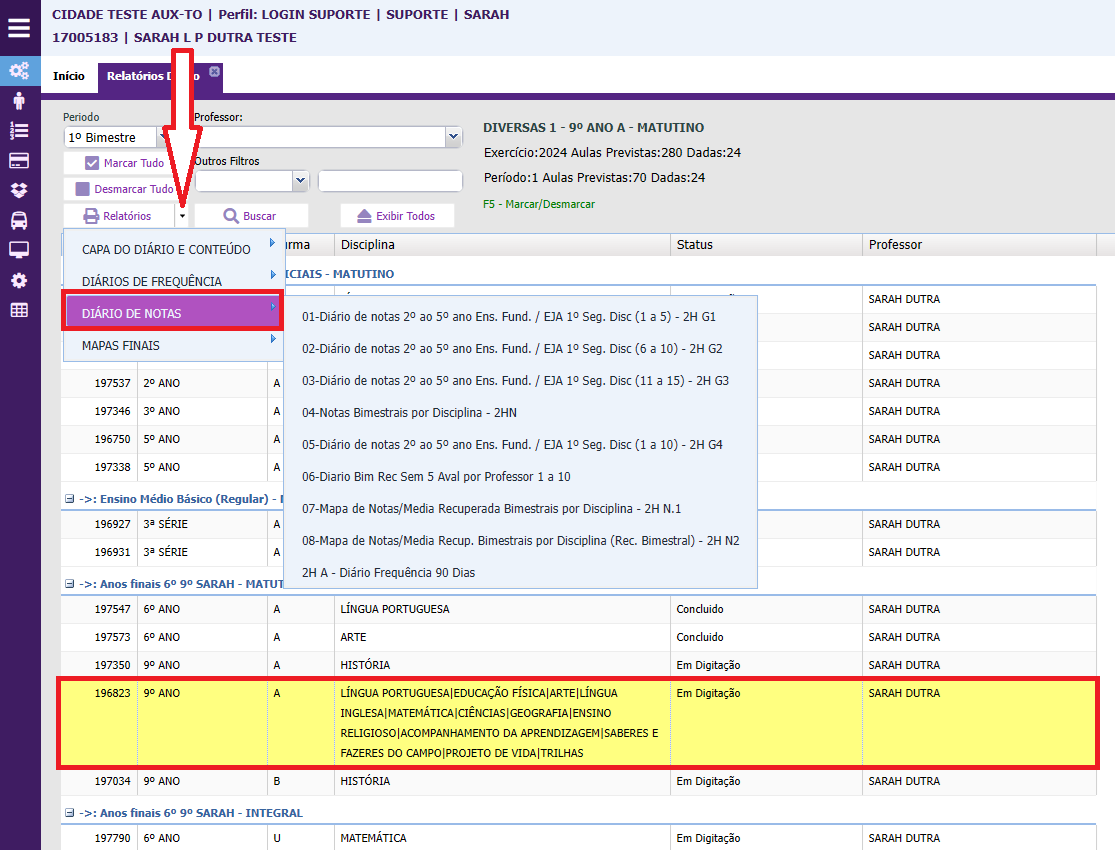
Task: Open the Professor dropdown
Action: pos(453,137)
